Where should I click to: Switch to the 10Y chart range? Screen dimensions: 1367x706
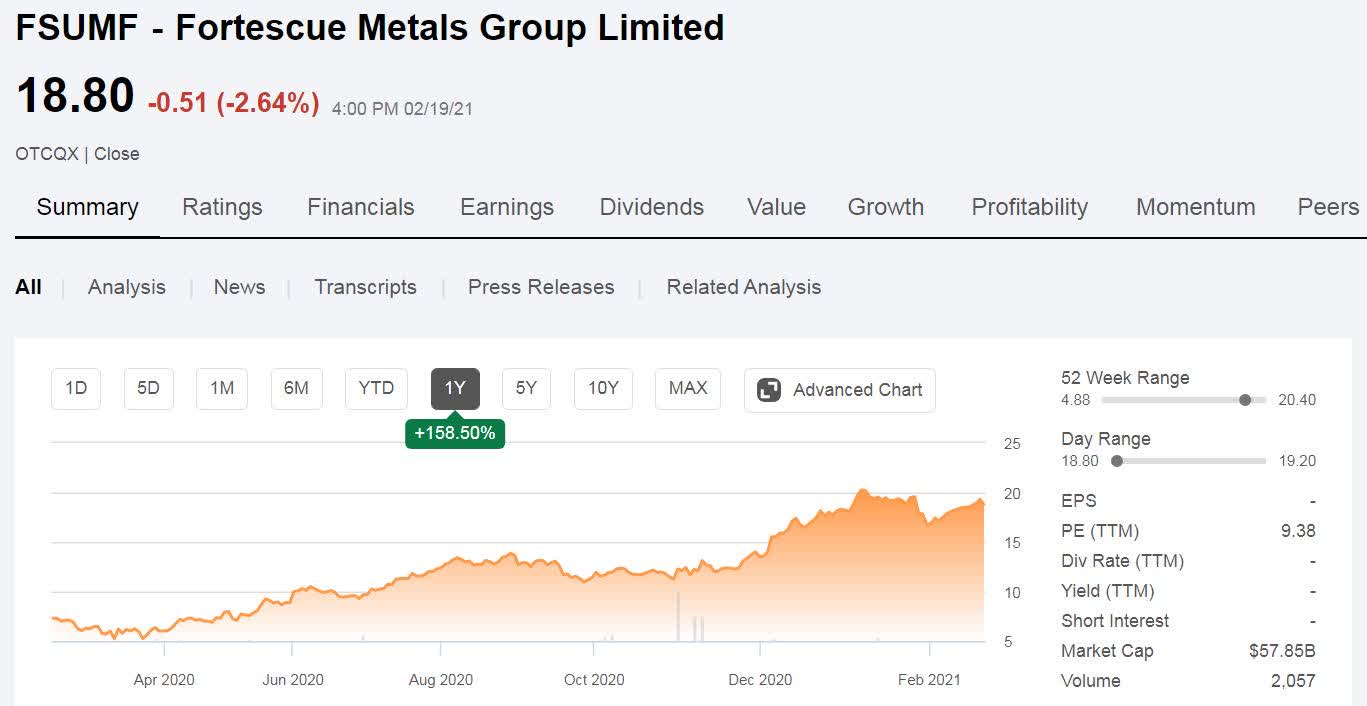(603, 389)
